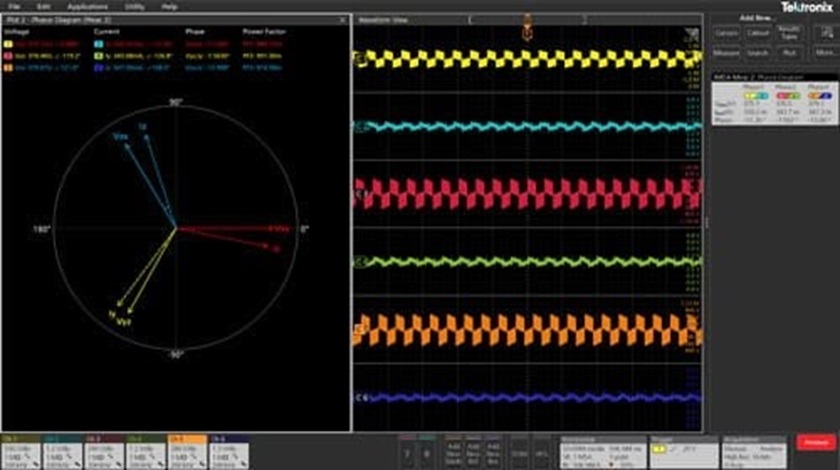The height and width of the screenshot is (470, 840).
Task: Open the Ch 2 channel badge
Action: (63, 453)
